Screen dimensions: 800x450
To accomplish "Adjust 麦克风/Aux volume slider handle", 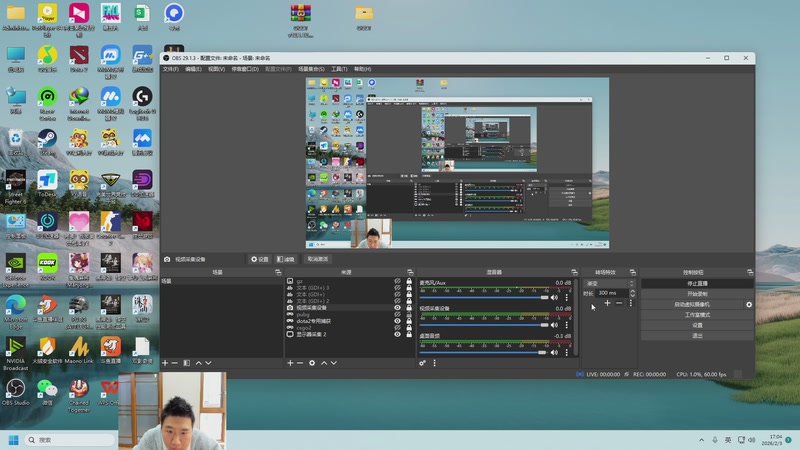I will point(544,297).
